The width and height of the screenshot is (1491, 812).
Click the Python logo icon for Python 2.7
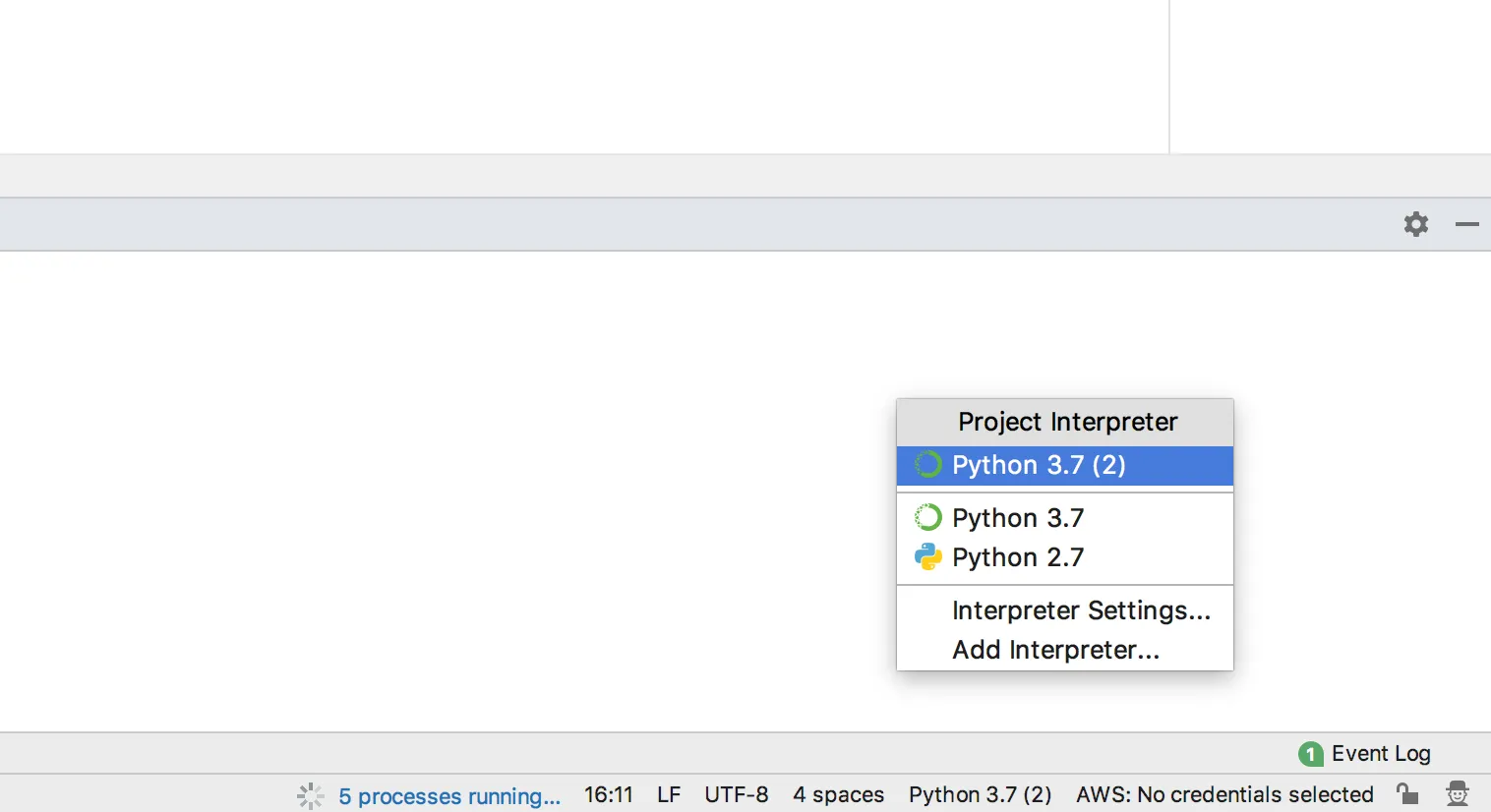coord(927,557)
